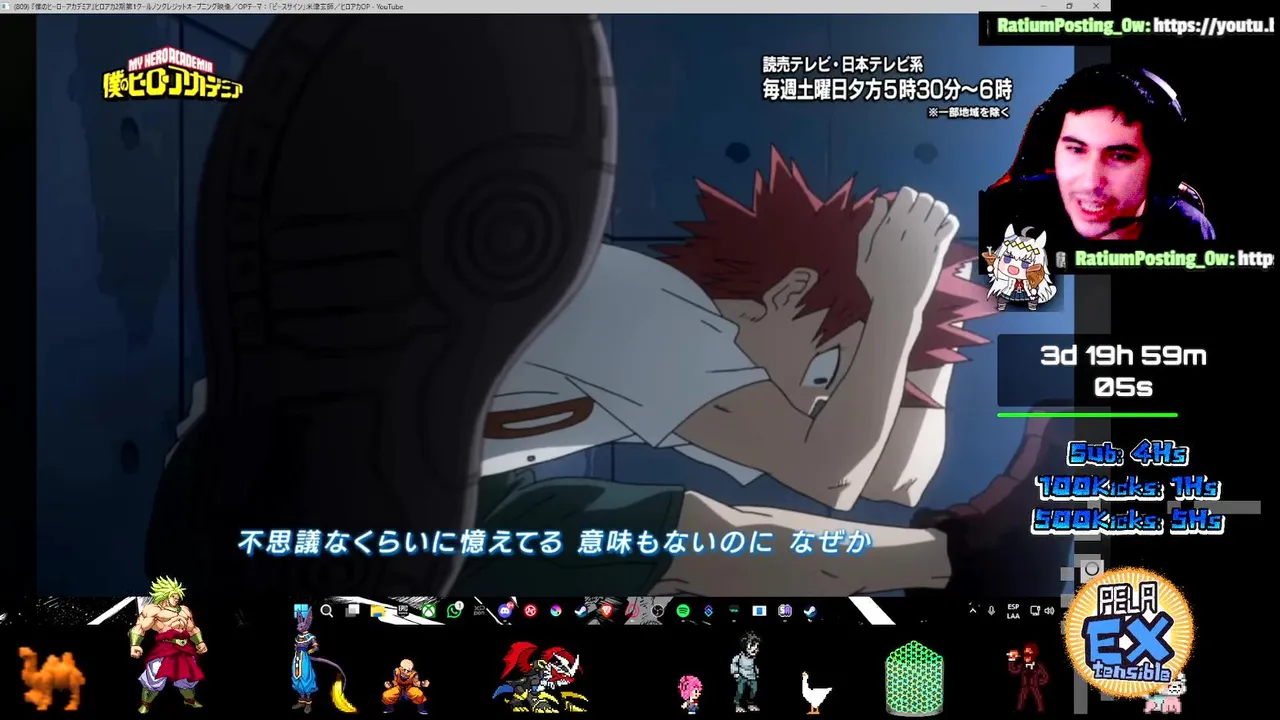Click the microphone tray icon
This screenshot has width=1280, height=720.
[991, 611]
